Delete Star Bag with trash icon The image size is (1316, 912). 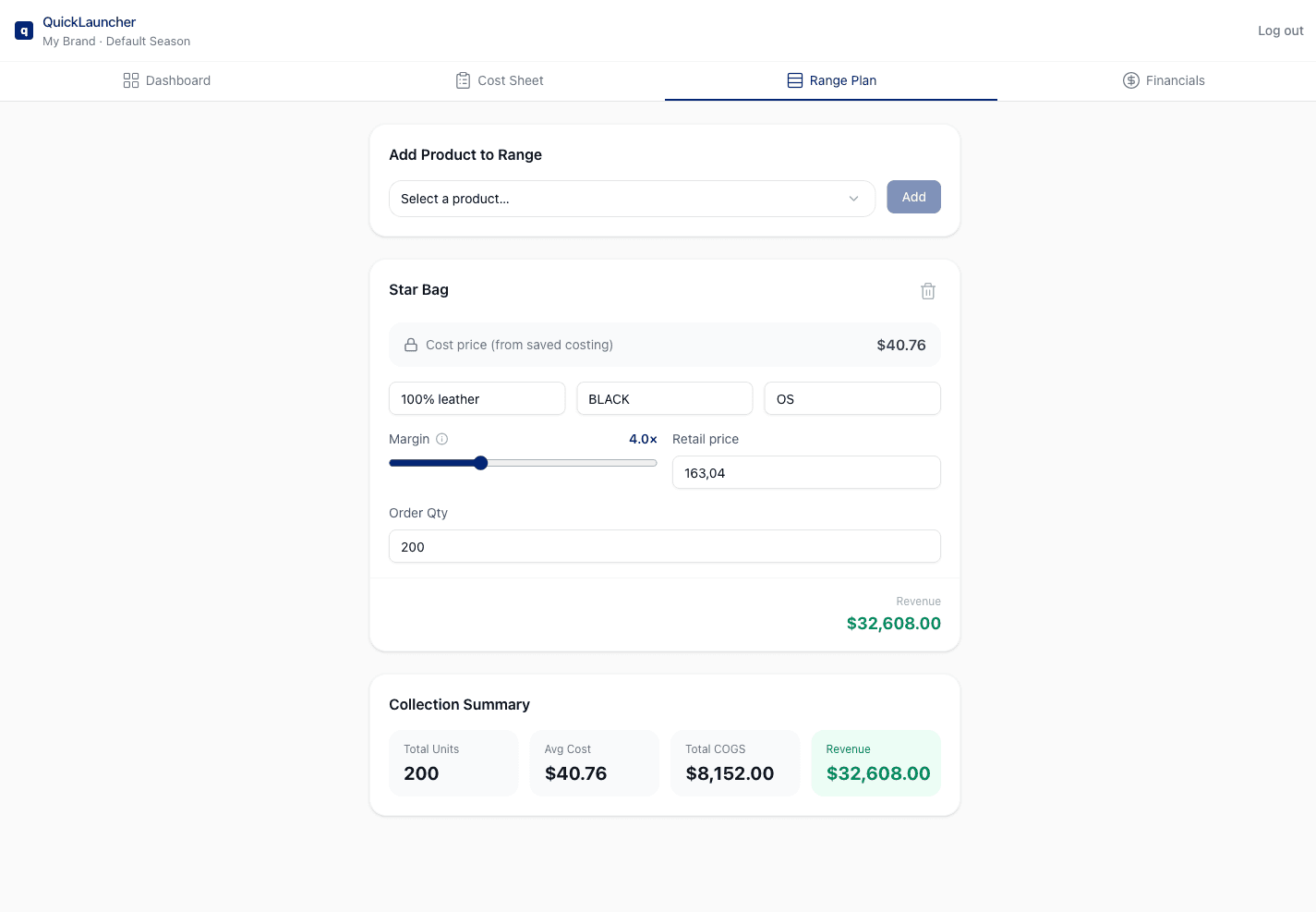click(928, 291)
